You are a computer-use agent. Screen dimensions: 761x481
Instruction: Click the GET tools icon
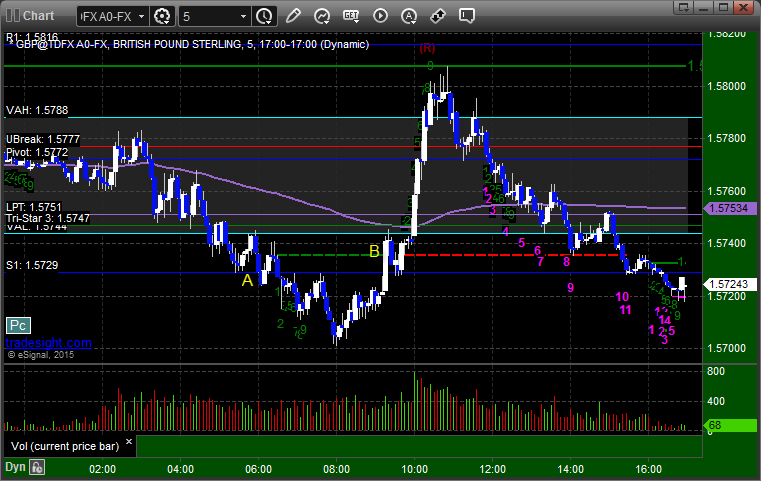click(x=351, y=16)
